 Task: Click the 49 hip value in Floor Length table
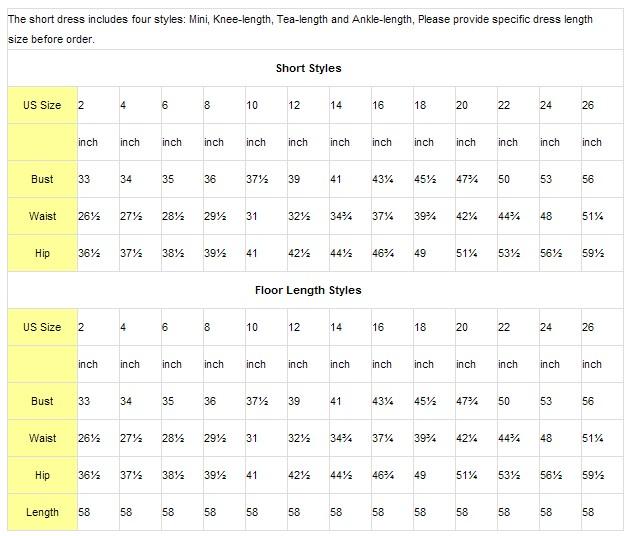(420, 475)
